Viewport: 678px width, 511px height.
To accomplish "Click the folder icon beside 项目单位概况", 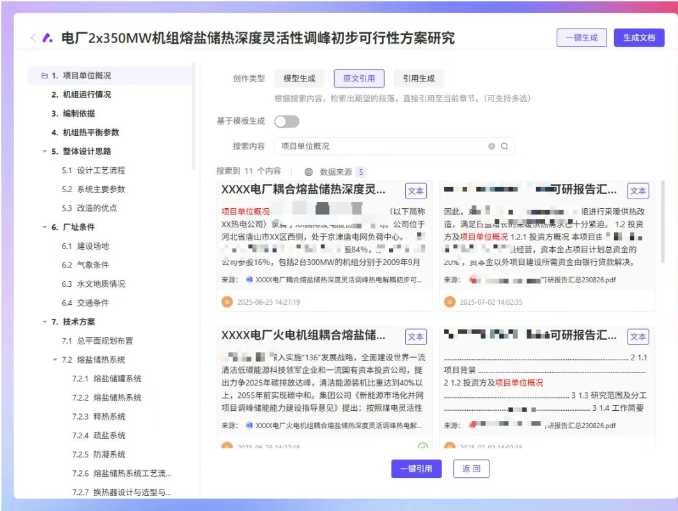I will (42, 75).
